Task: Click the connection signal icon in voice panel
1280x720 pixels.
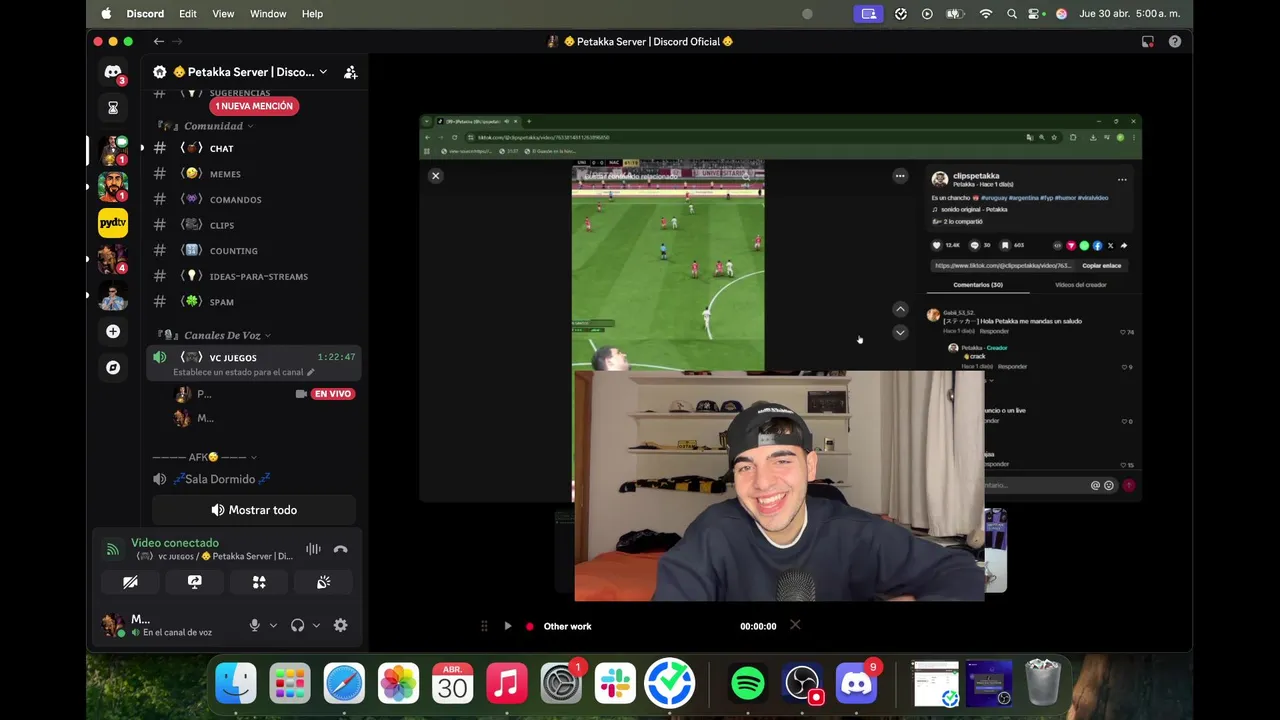Action: pos(113,549)
